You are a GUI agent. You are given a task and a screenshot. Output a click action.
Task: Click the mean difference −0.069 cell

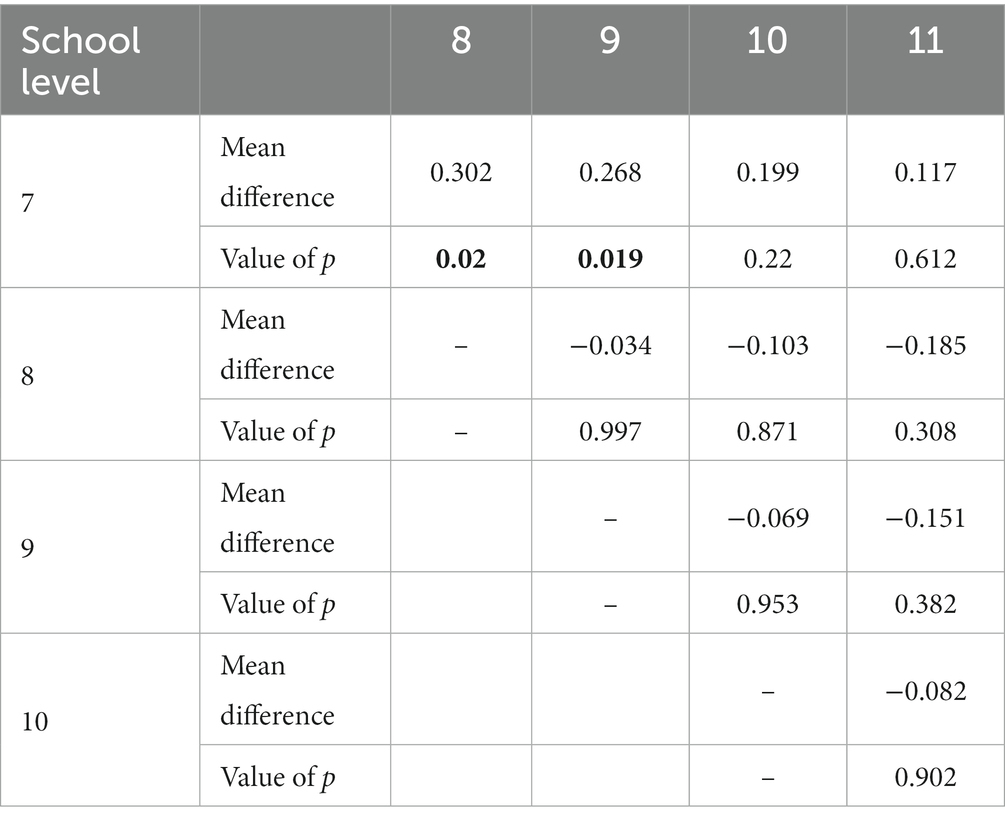coord(768,518)
